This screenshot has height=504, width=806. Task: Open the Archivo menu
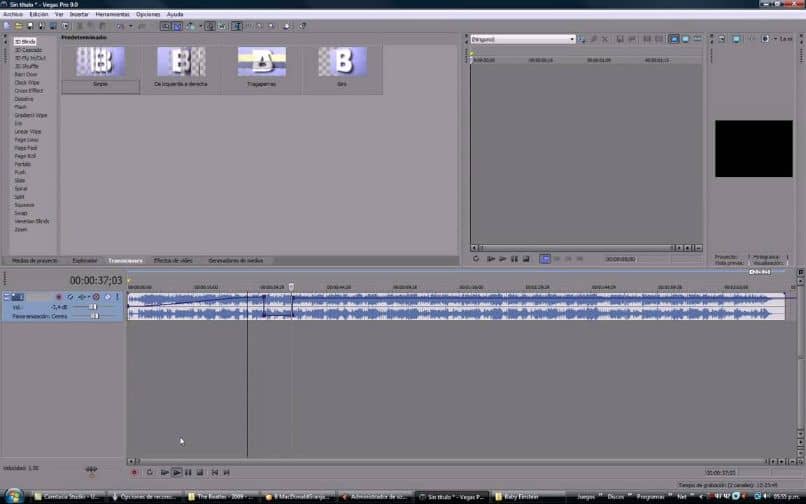point(13,14)
